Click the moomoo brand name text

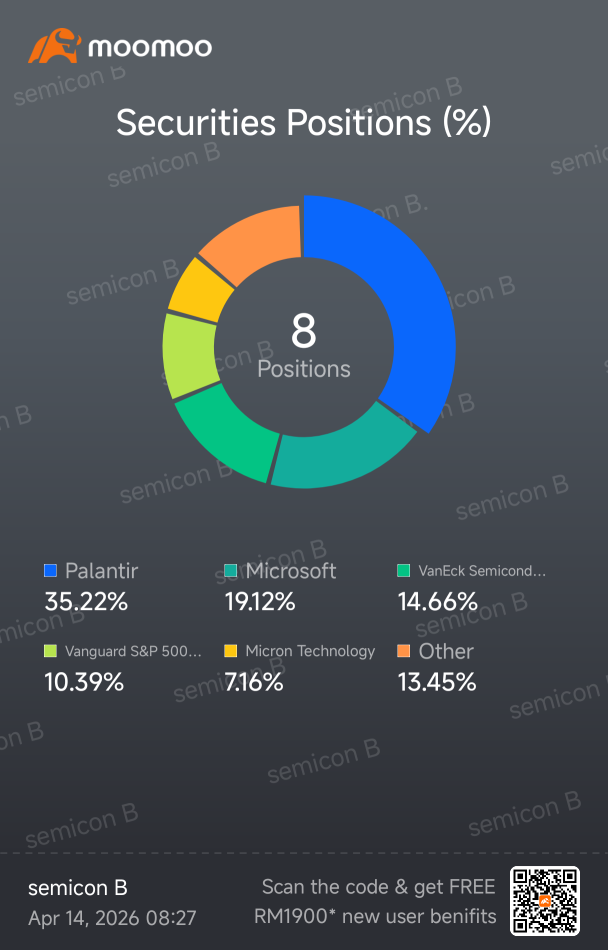(150, 47)
